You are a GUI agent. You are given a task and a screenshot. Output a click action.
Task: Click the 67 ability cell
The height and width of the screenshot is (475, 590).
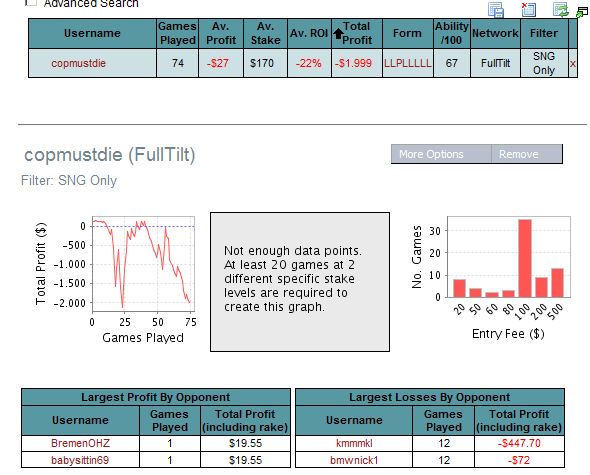tap(452, 63)
